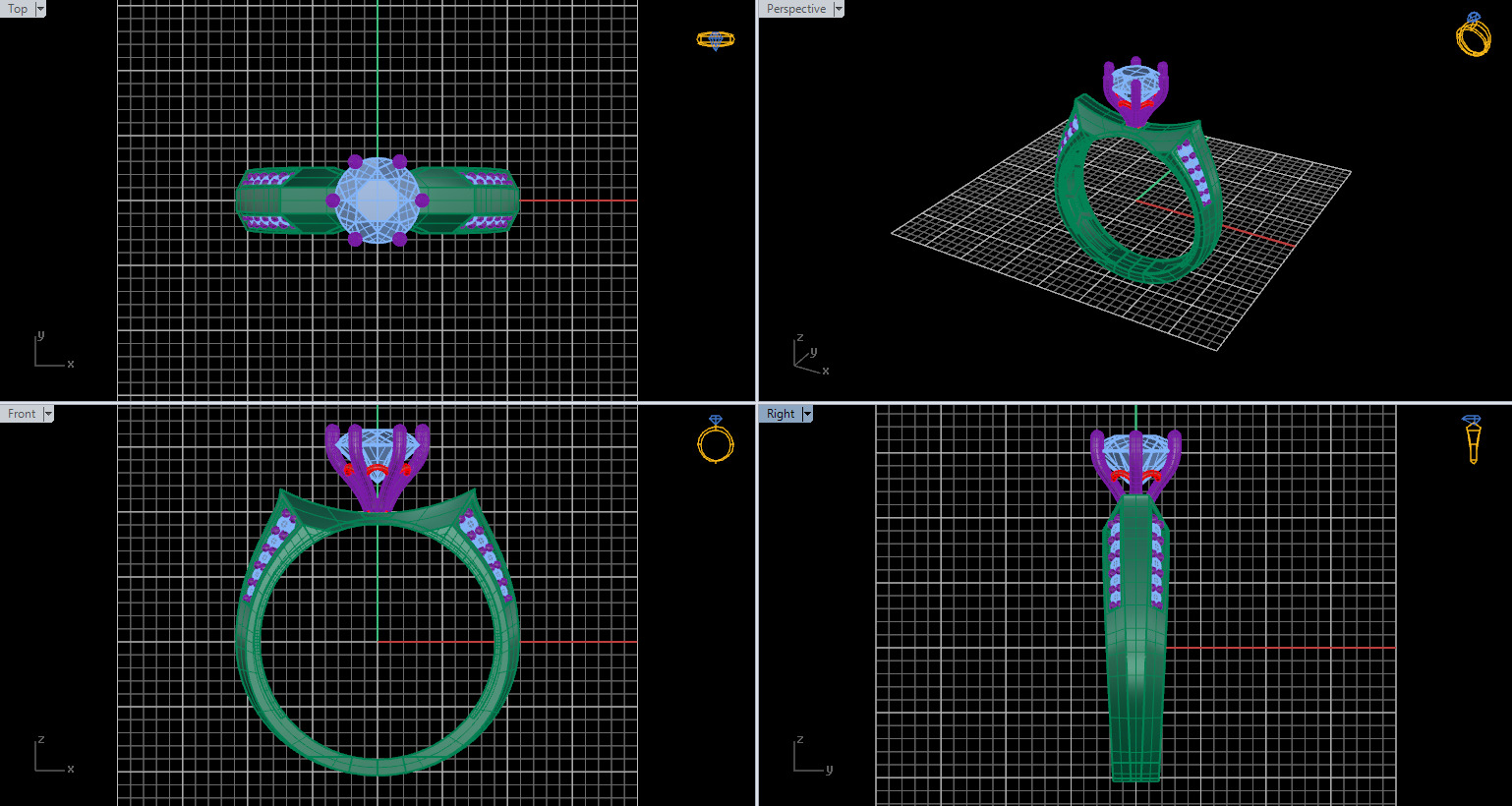This screenshot has height=806, width=1512.
Task: Click the ring thumbnail icon in Right viewport
Action: click(1472, 438)
